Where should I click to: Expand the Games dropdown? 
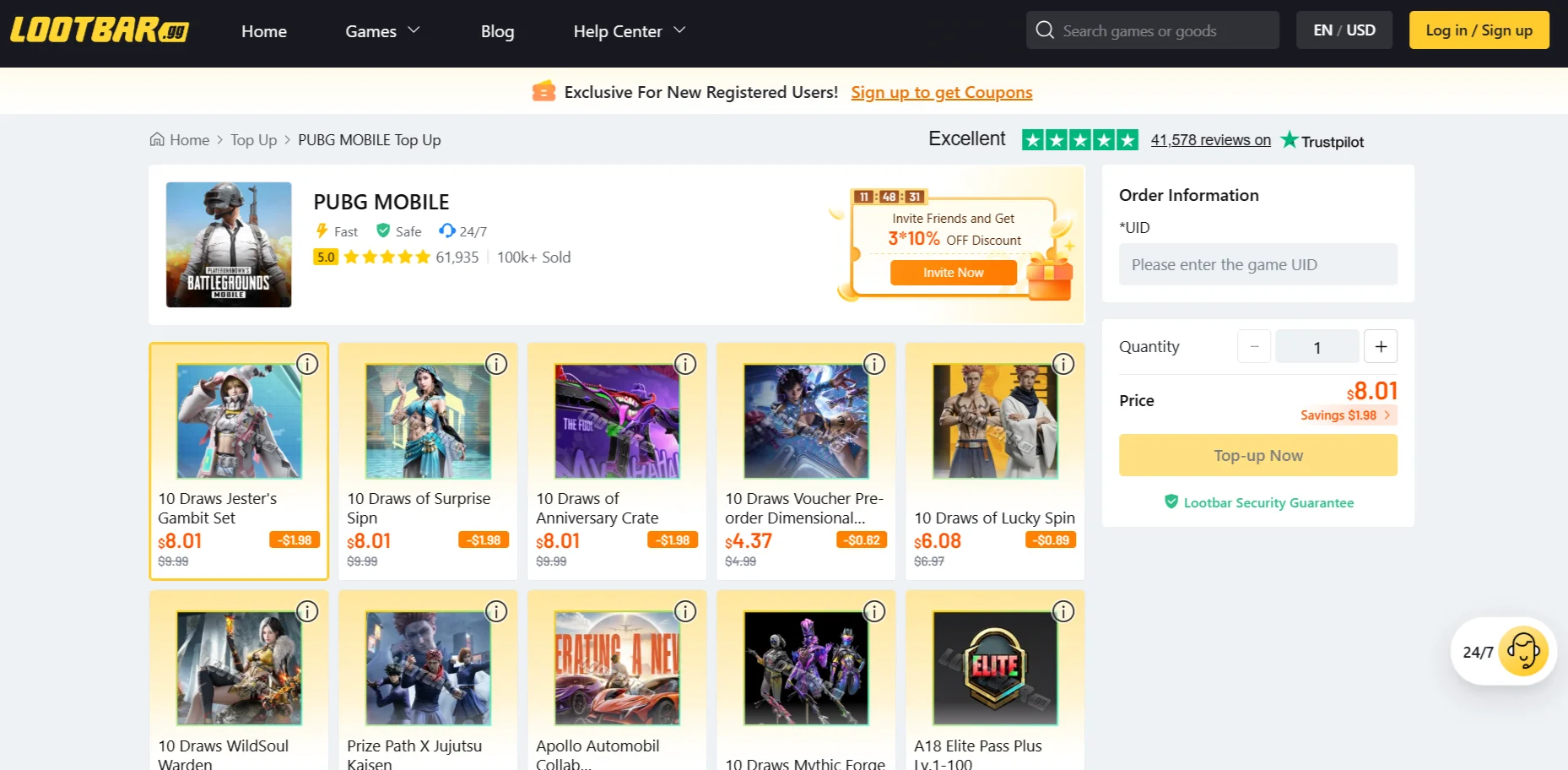pyautogui.click(x=381, y=31)
